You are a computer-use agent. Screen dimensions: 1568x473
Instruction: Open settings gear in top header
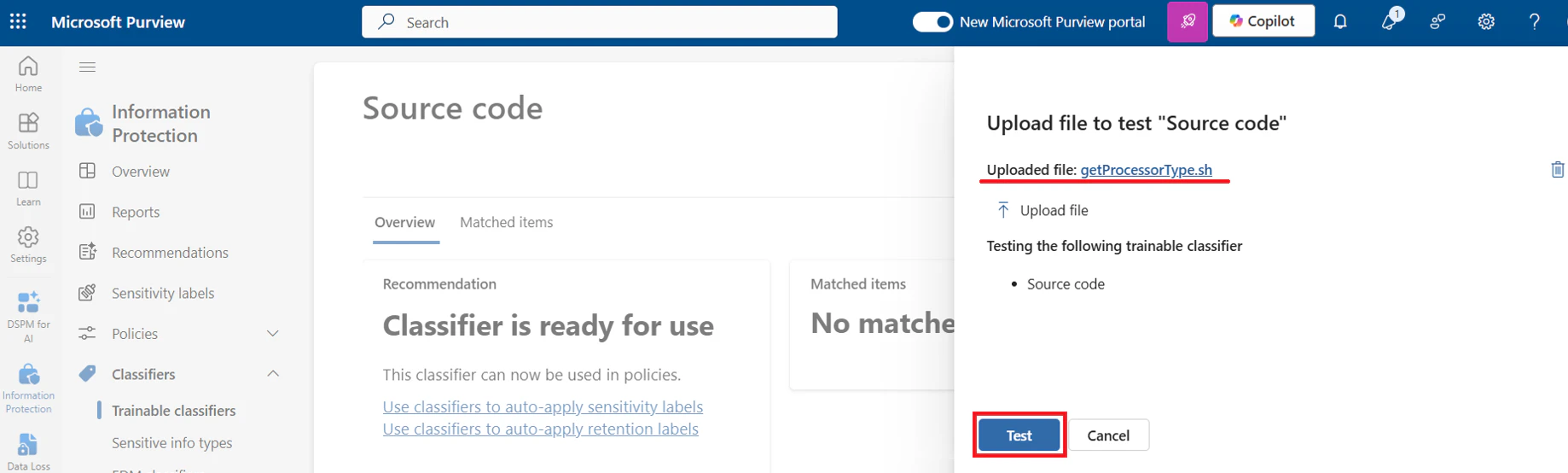coord(1486,21)
